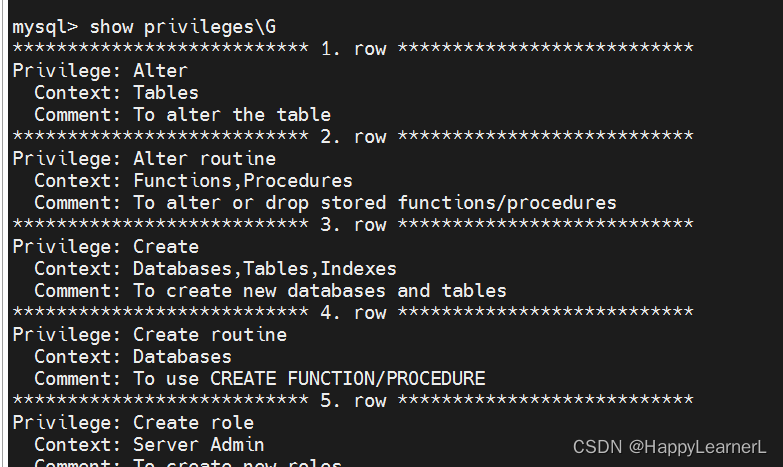The height and width of the screenshot is (467, 783).
Task: Click comment 'To use CREATE FUNCTION/PROCEDURE'
Action: [309, 379]
